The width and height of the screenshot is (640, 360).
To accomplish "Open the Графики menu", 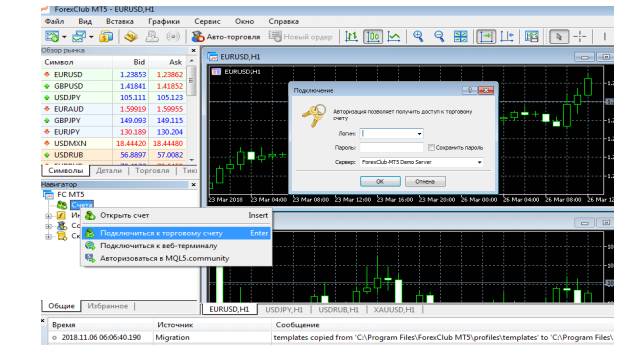I will (x=164, y=21).
